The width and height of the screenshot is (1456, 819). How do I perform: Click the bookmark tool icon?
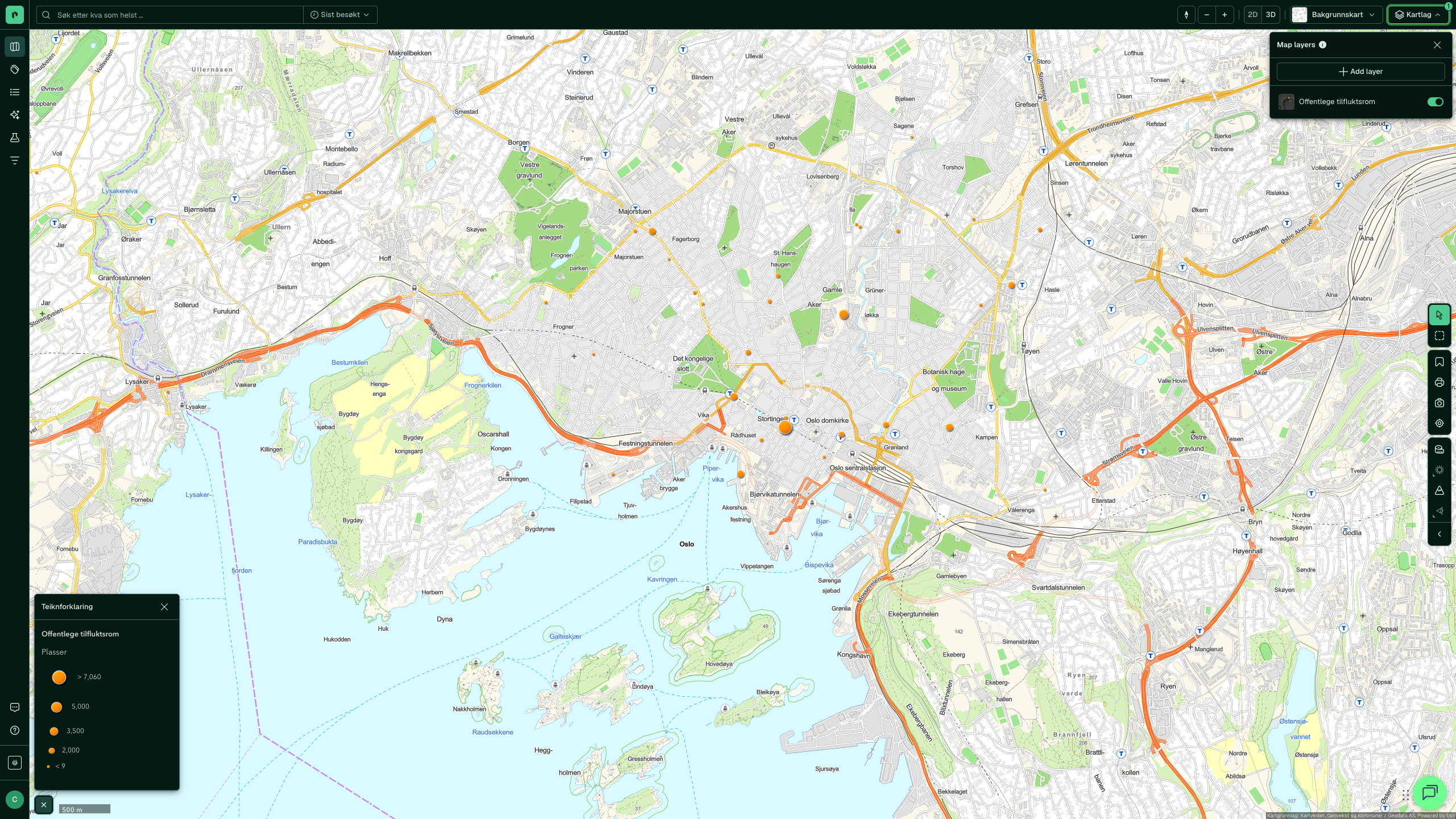tap(1440, 362)
